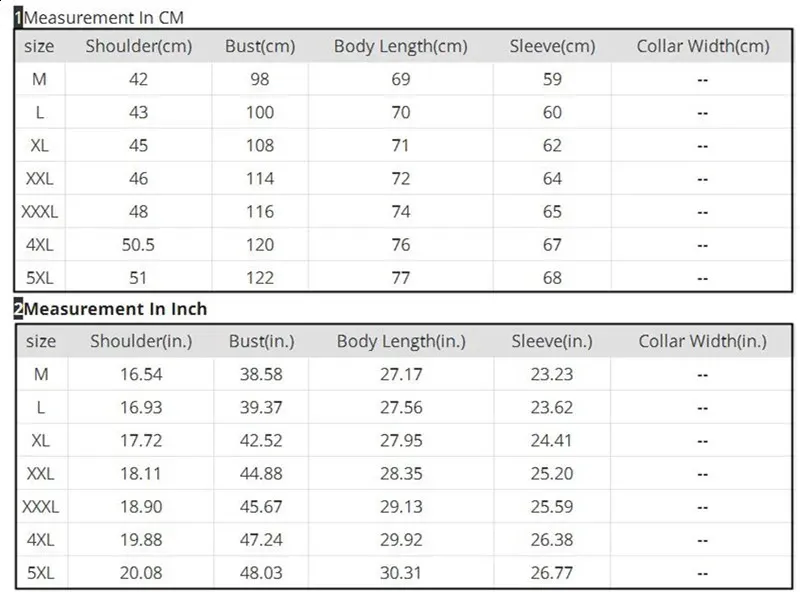Select the Bust(in.) column header
800x592 pixels.
(x=261, y=341)
